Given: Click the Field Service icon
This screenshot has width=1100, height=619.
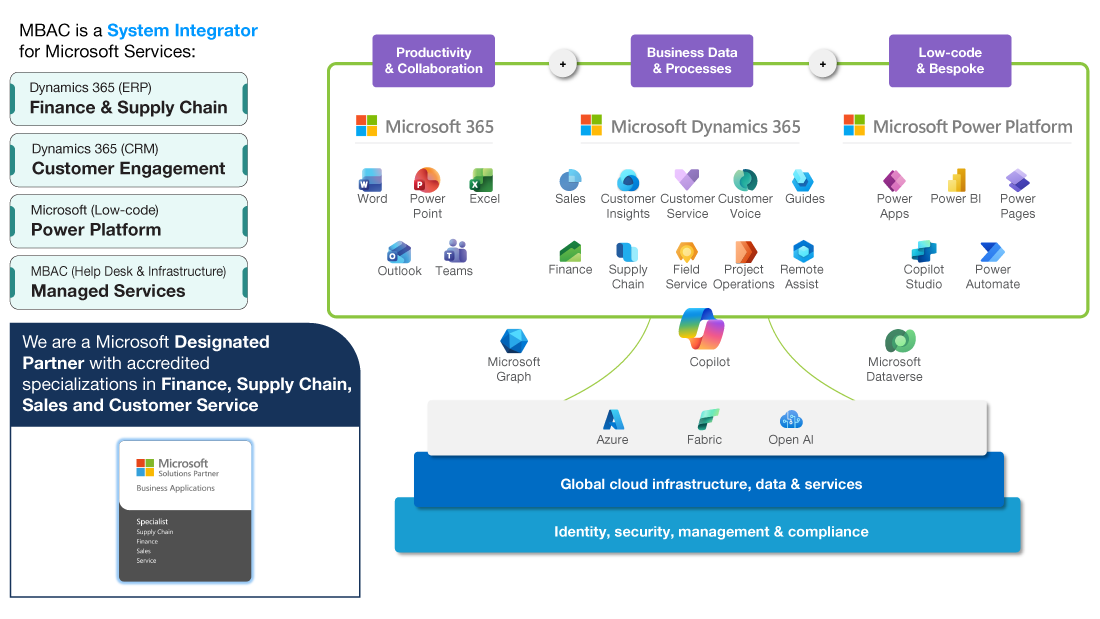Looking at the screenshot, I should [686, 252].
